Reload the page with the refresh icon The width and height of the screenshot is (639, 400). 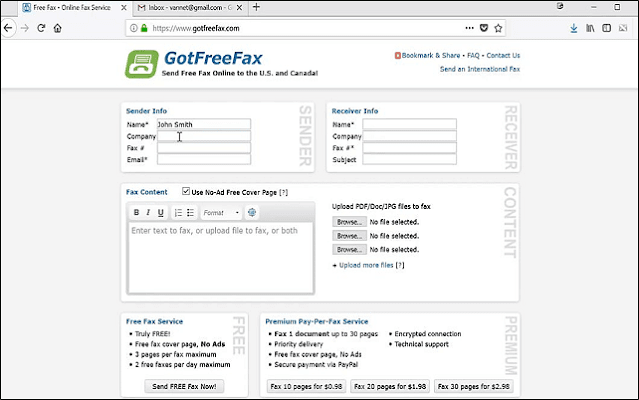point(41,28)
